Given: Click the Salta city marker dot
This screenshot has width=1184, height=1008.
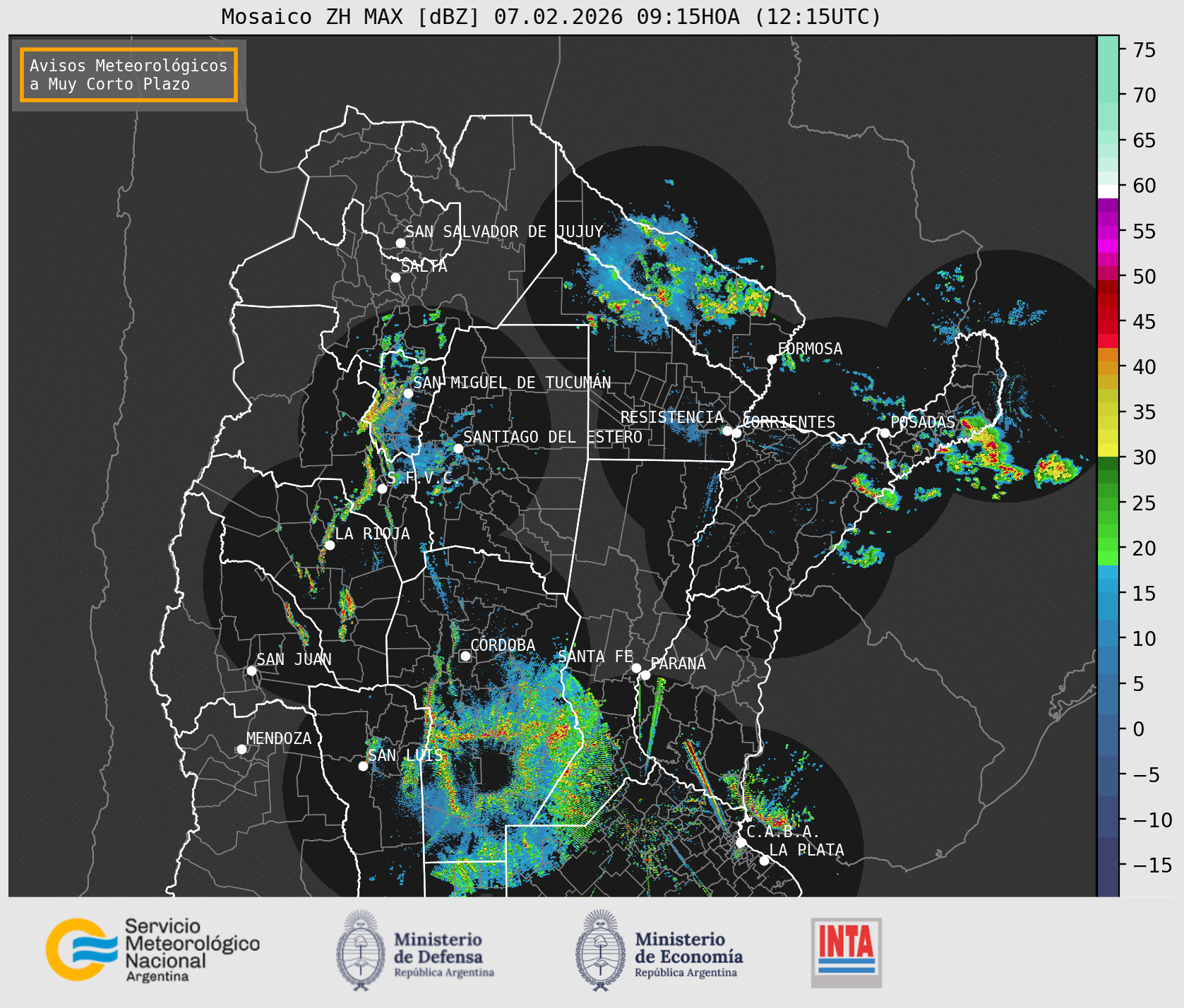Looking at the screenshot, I should [396, 277].
